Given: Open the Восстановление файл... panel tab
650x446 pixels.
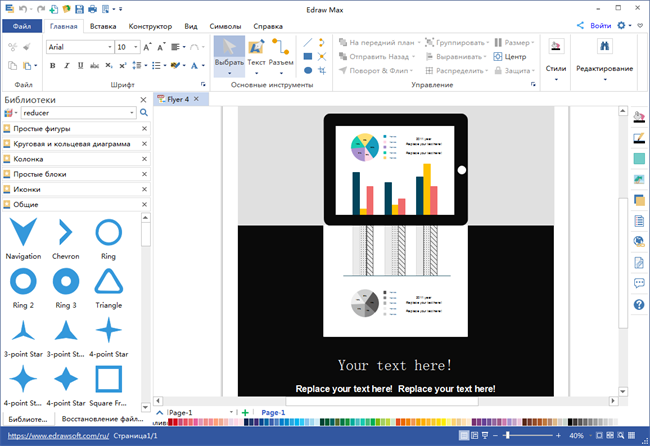Looking at the screenshot, I should point(102,419).
